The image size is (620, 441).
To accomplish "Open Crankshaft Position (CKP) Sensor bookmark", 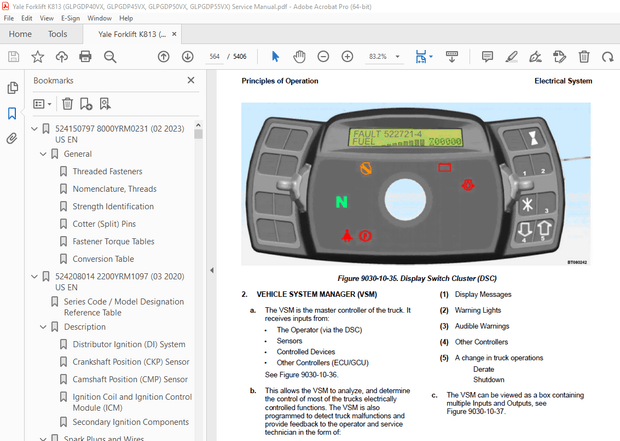I will coord(130,362).
